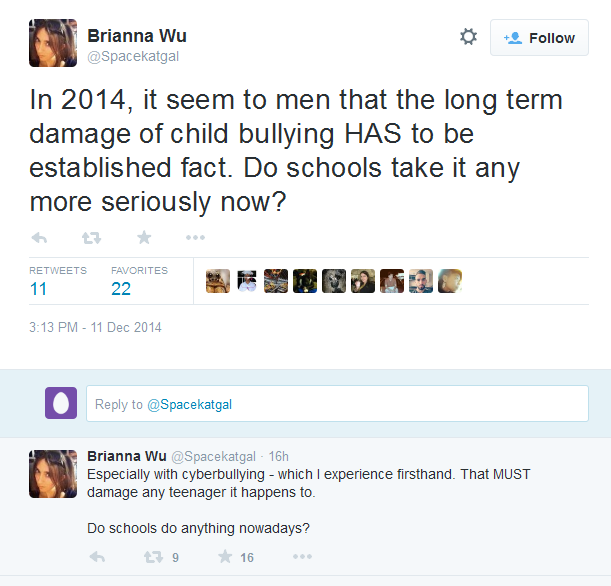Open @Spacekatgal handle under header name
611x586 pixels.
(x=133, y=56)
